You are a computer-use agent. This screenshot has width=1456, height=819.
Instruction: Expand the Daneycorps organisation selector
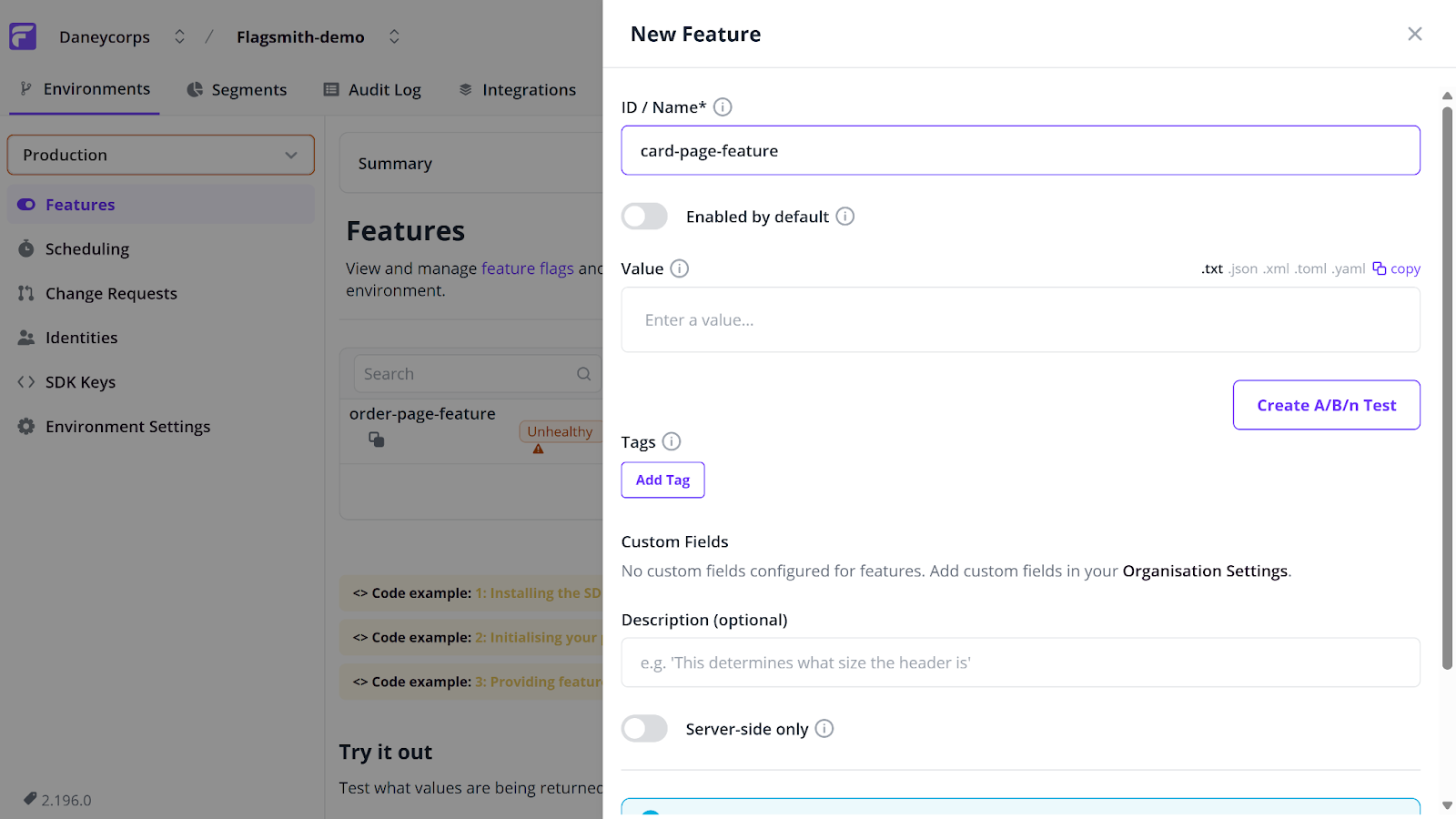179,36
